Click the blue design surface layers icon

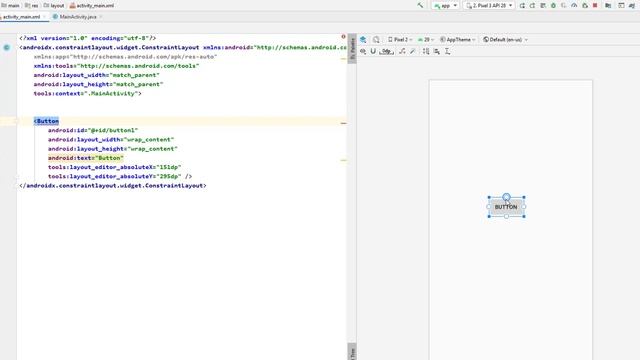click(x=363, y=40)
